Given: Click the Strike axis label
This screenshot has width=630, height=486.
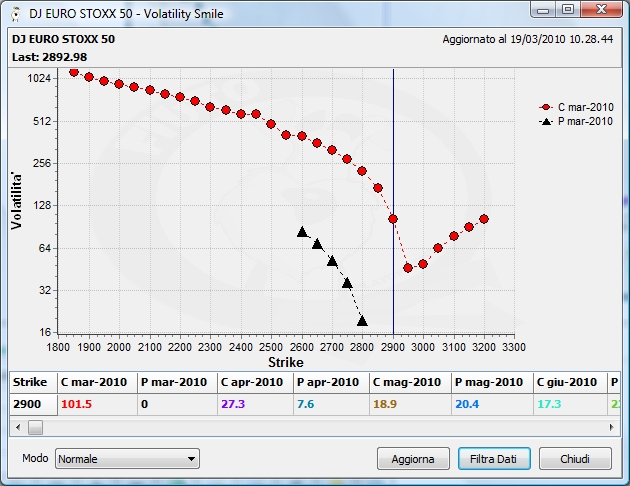Looking at the screenshot, I should point(286,362).
